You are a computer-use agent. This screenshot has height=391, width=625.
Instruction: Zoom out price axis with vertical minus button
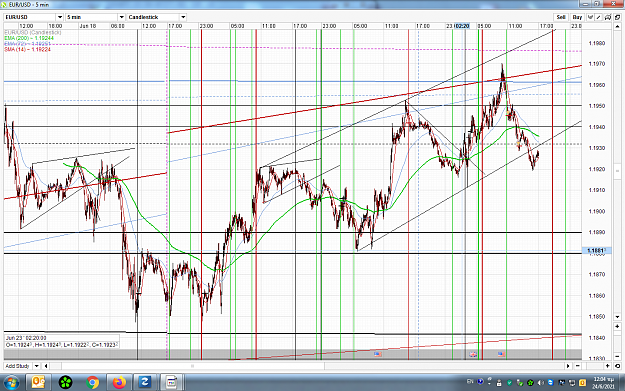pyautogui.click(x=617, y=356)
